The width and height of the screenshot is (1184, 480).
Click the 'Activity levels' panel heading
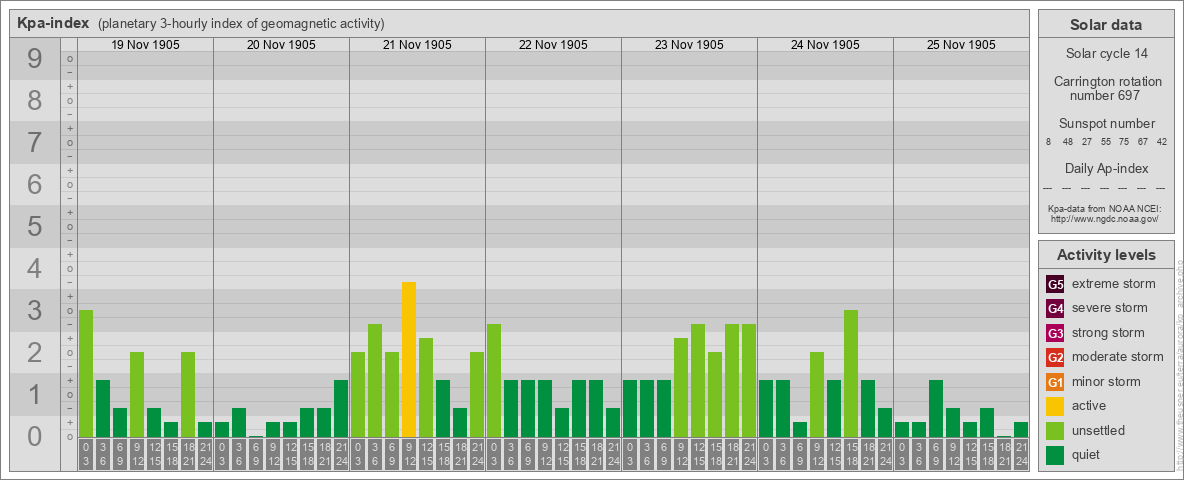[x=1106, y=255]
